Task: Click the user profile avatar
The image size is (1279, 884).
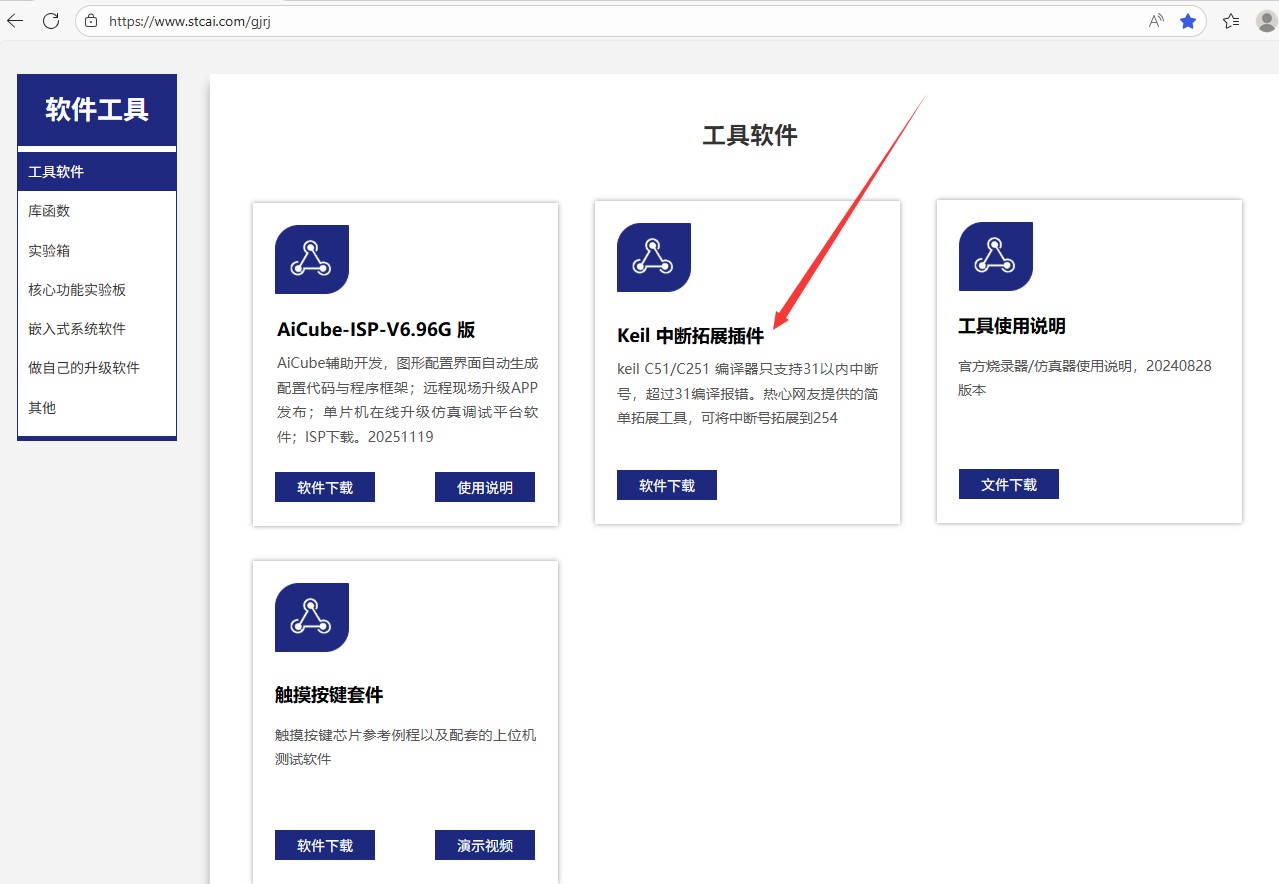Action: coord(1266,20)
